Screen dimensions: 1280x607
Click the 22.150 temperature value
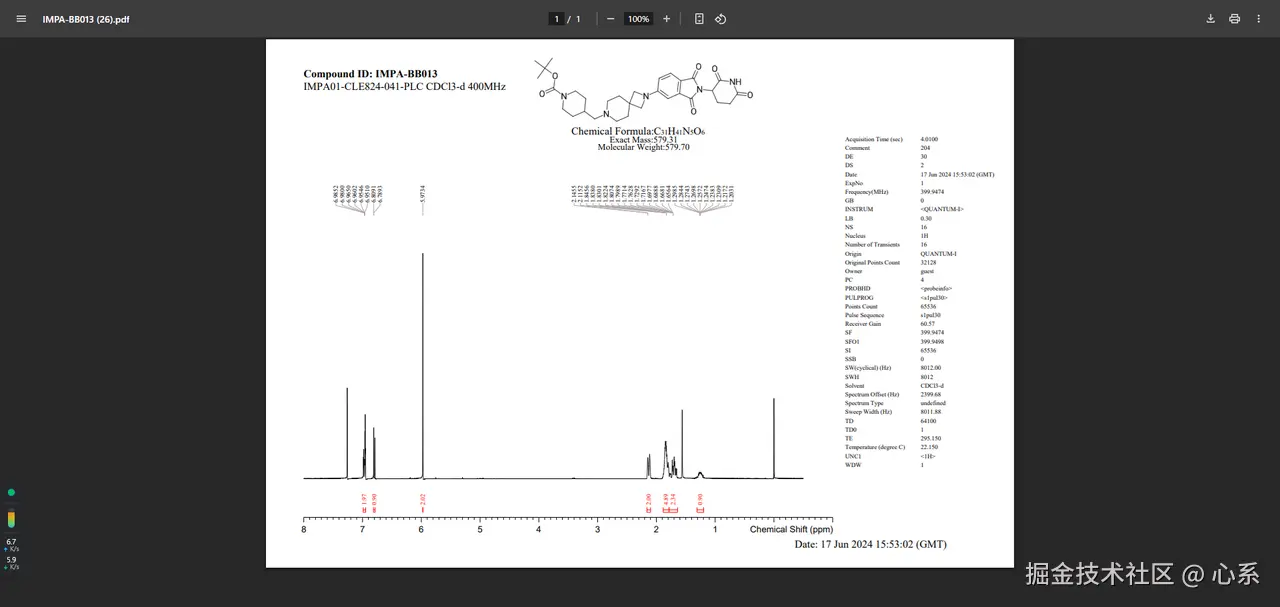(x=928, y=447)
